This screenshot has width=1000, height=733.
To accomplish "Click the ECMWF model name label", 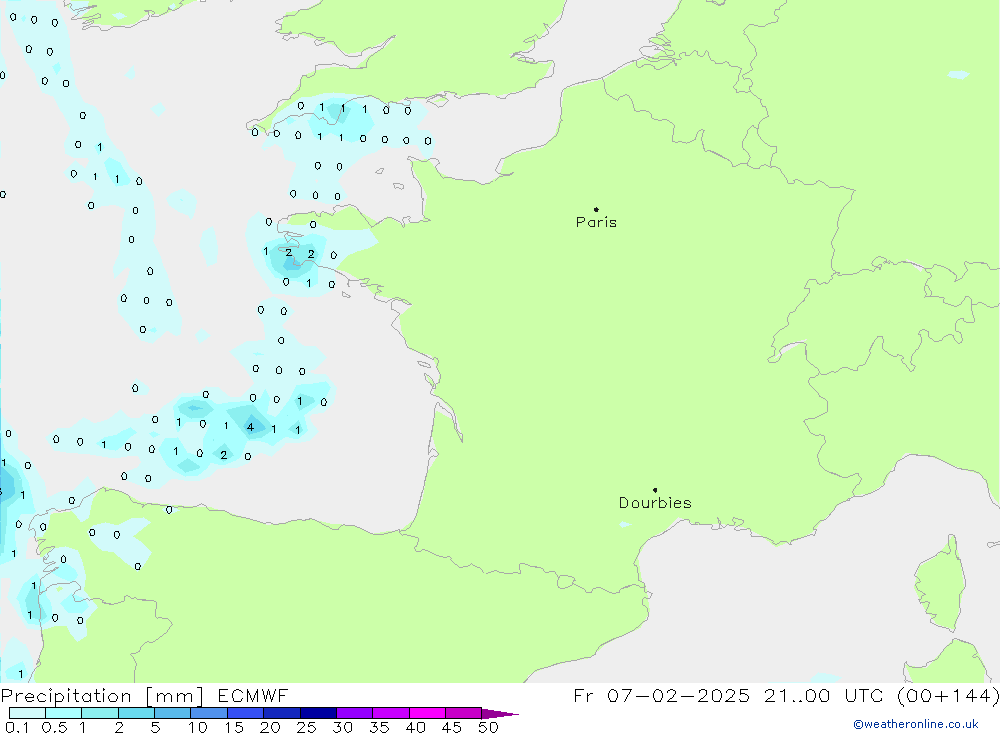I will [253, 695].
